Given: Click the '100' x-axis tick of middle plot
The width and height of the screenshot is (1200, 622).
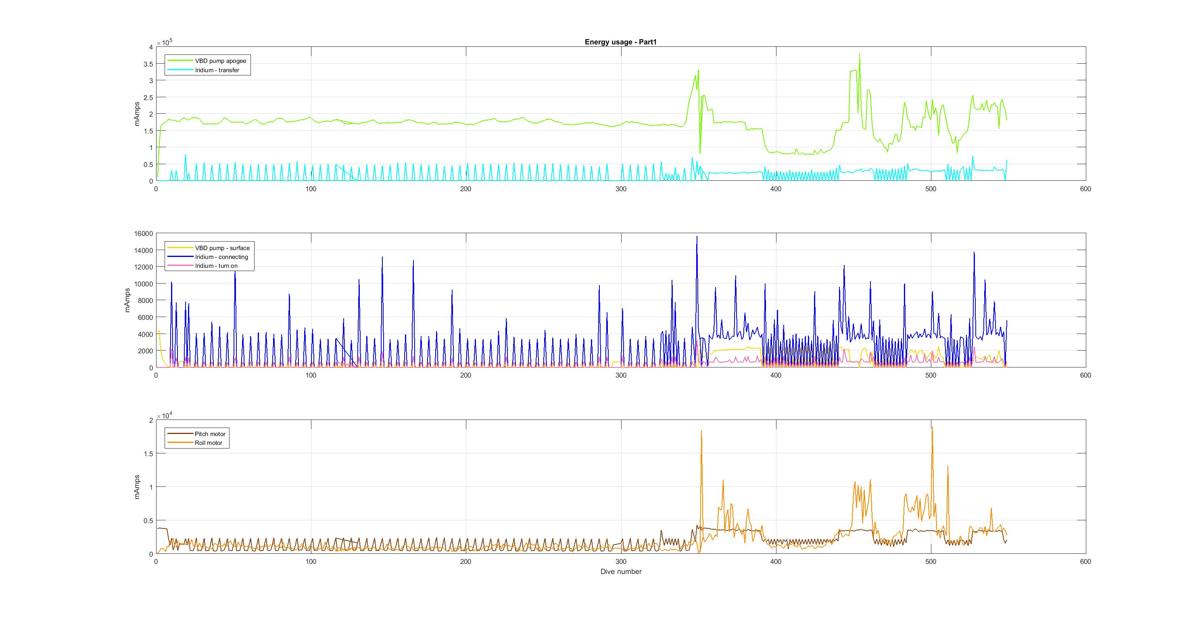Looking at the screenshot, I should click(311, 375).
